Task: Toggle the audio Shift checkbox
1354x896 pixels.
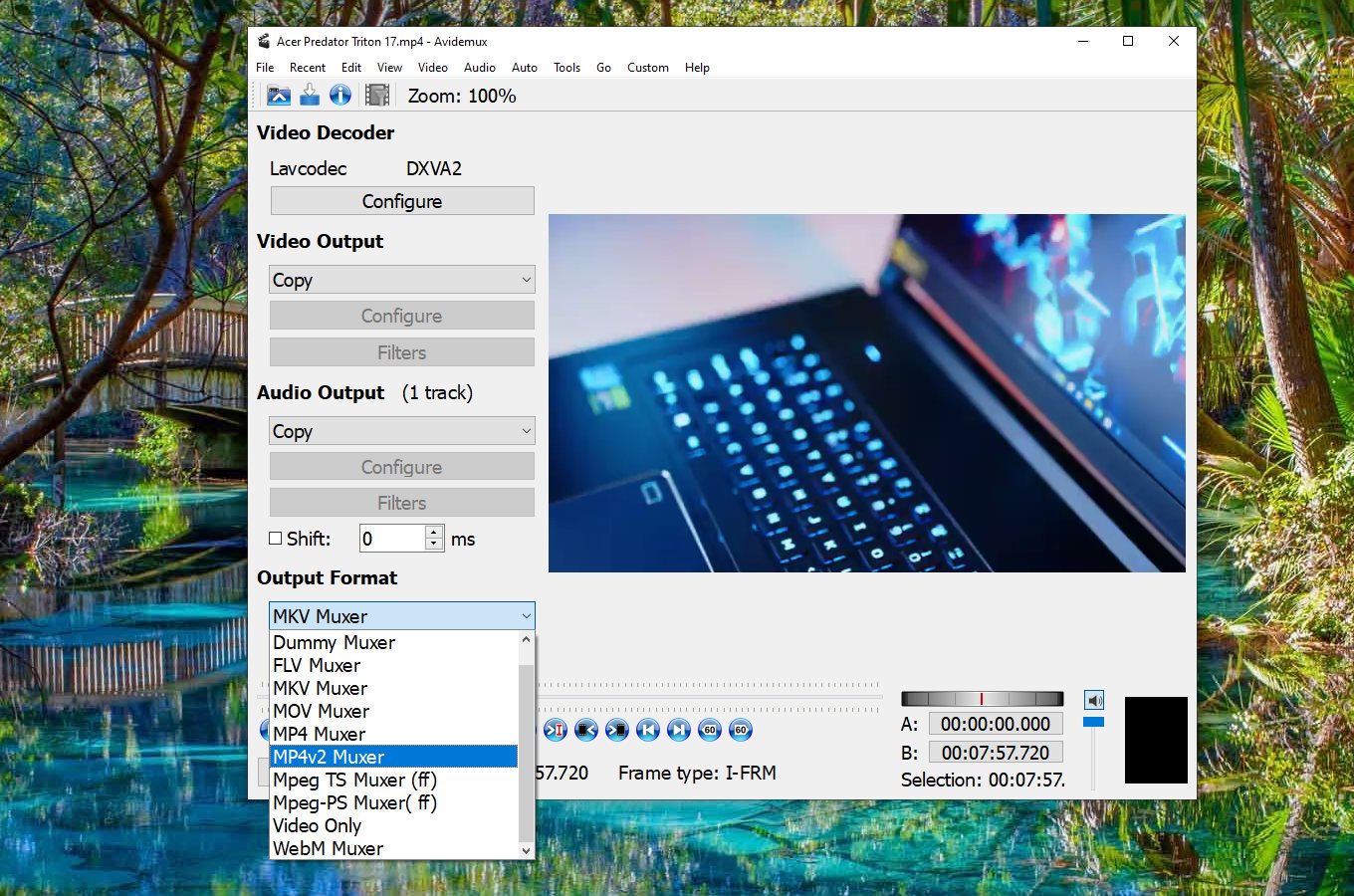Action: 276,539
